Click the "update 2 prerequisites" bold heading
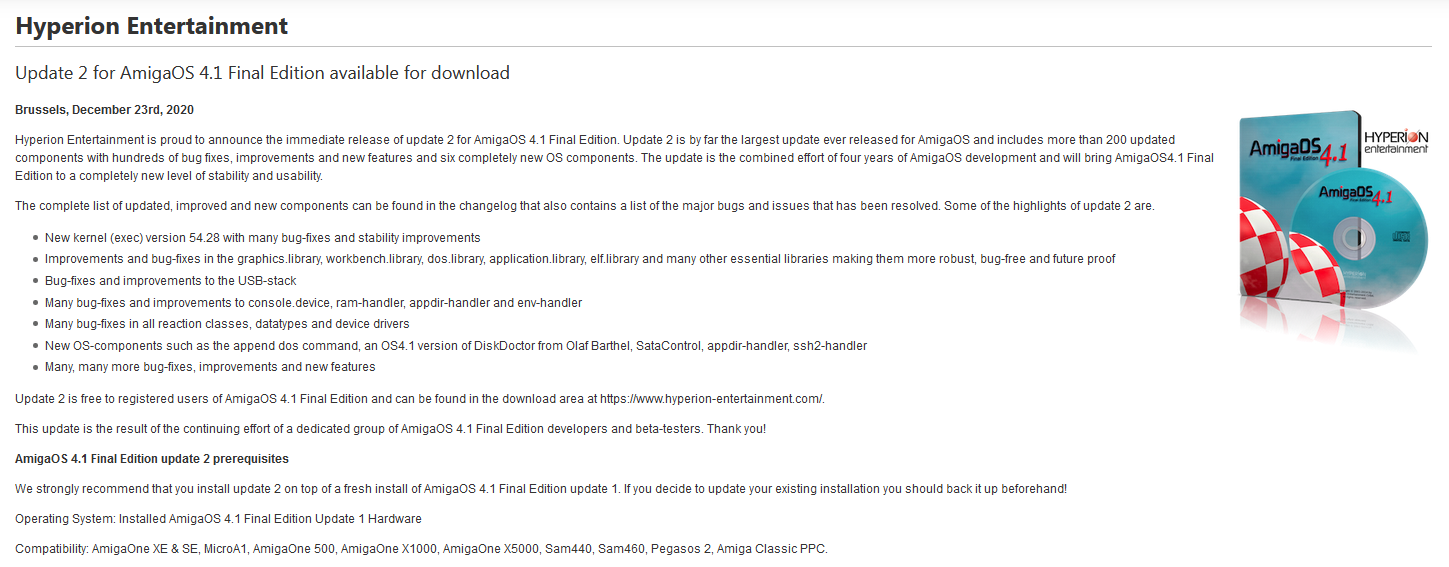The image size is (1449, 567). click(152, 459)
